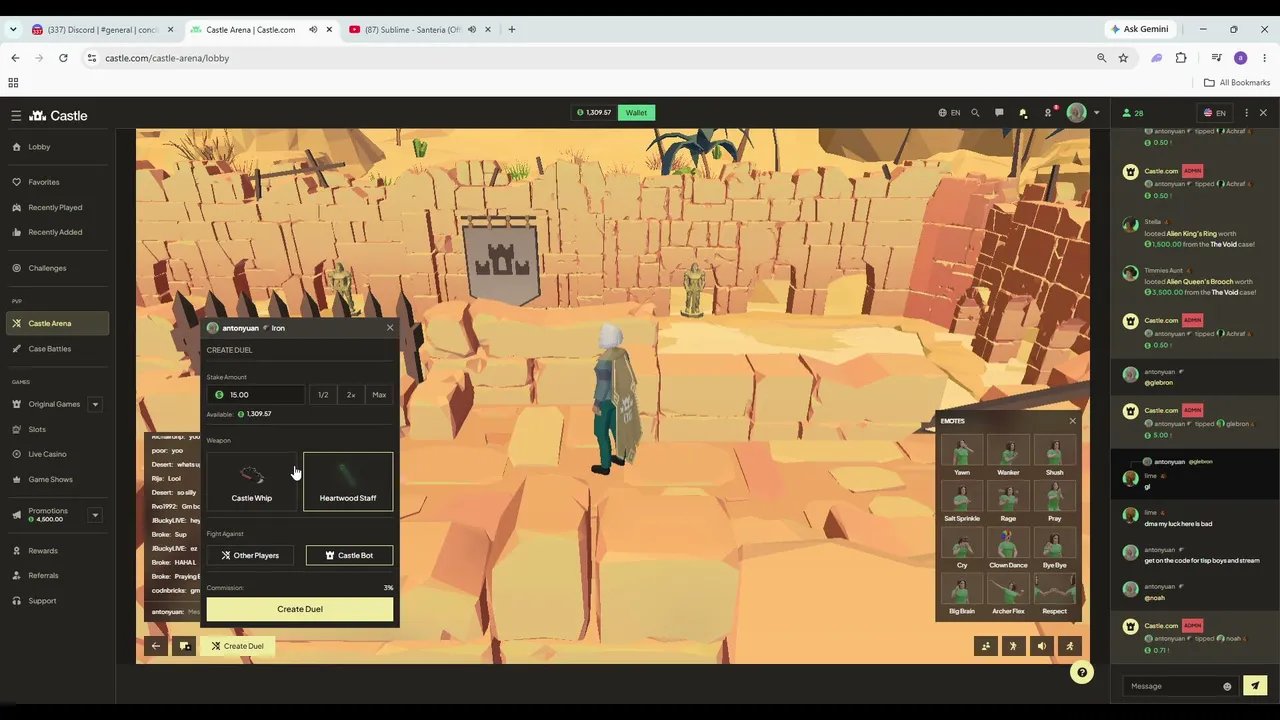
Task: Halve the stake with 1/2 button
Action: click(x=323, y=395)
